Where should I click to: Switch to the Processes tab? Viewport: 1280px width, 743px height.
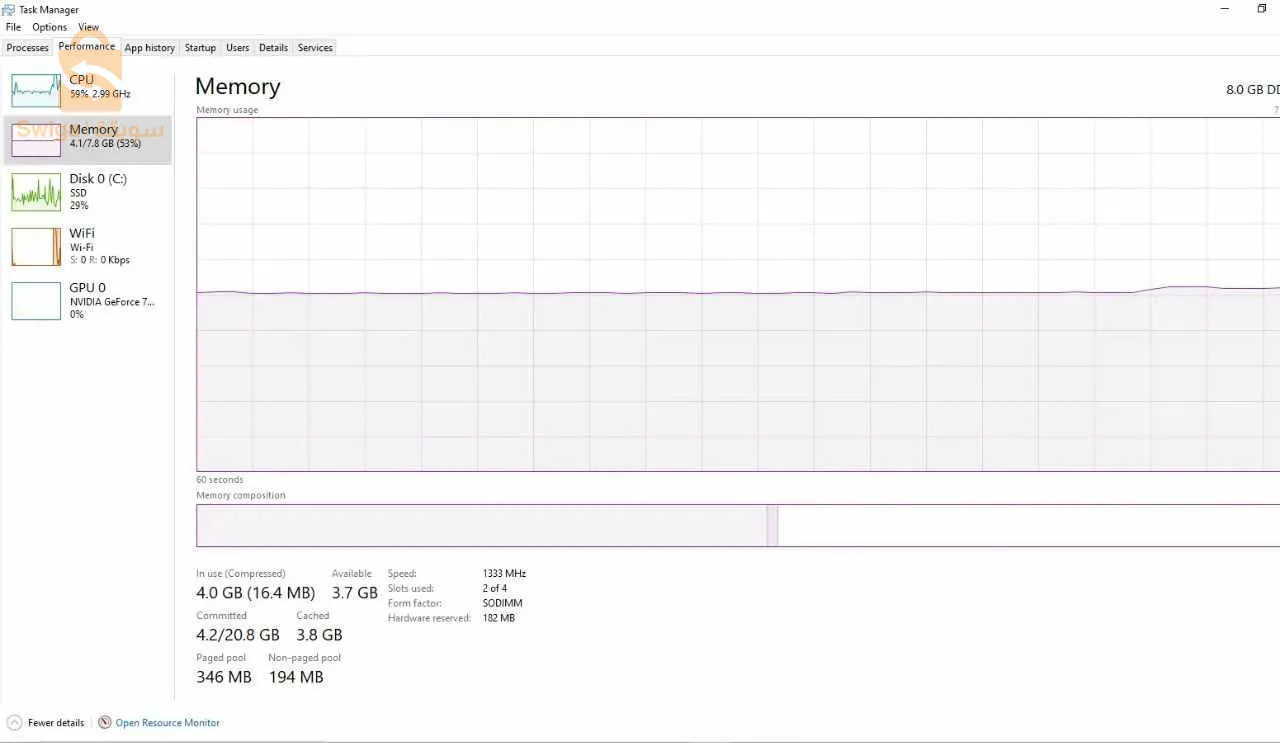28,48
